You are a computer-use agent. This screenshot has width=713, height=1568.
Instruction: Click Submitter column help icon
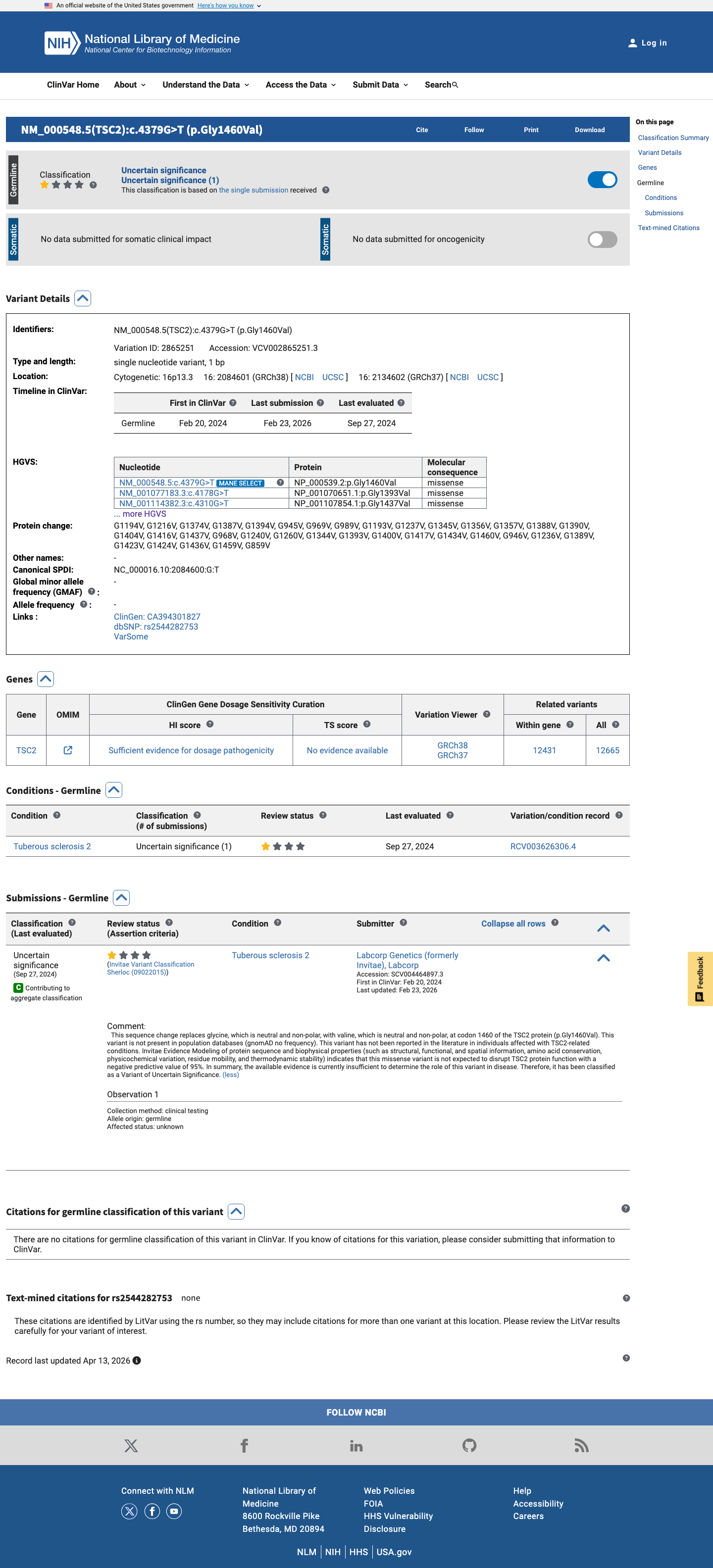coord(403,923)
